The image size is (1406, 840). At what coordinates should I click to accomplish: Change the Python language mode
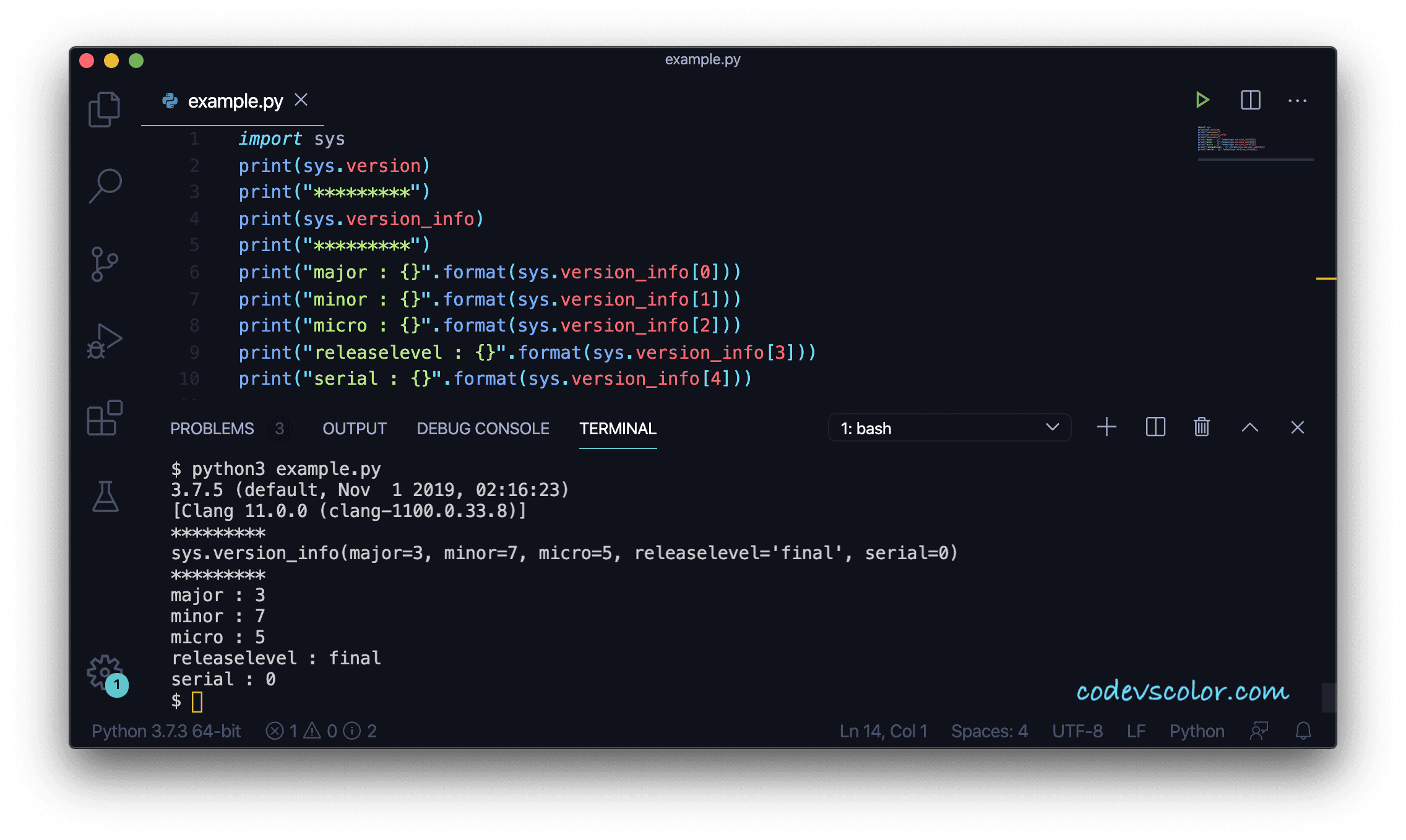pos(1196,731)
